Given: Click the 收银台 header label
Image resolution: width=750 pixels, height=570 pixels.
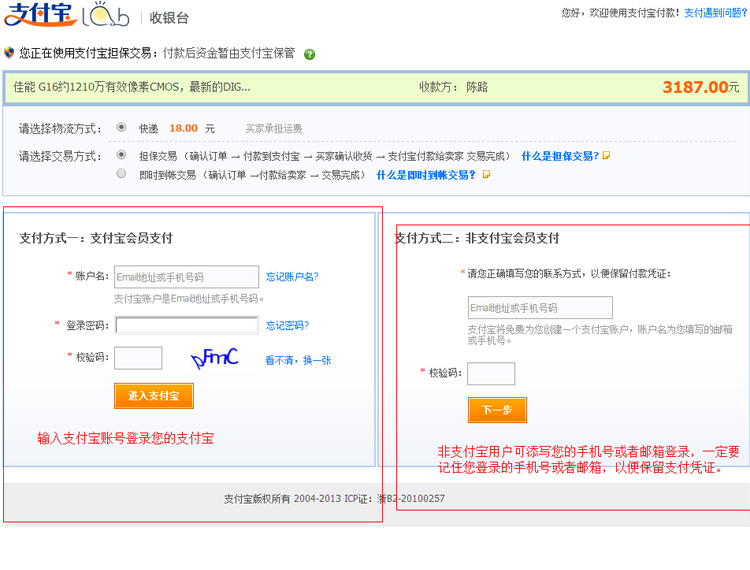Looking at the screenshot, I should pyautogui.click(x=169, y=18).
